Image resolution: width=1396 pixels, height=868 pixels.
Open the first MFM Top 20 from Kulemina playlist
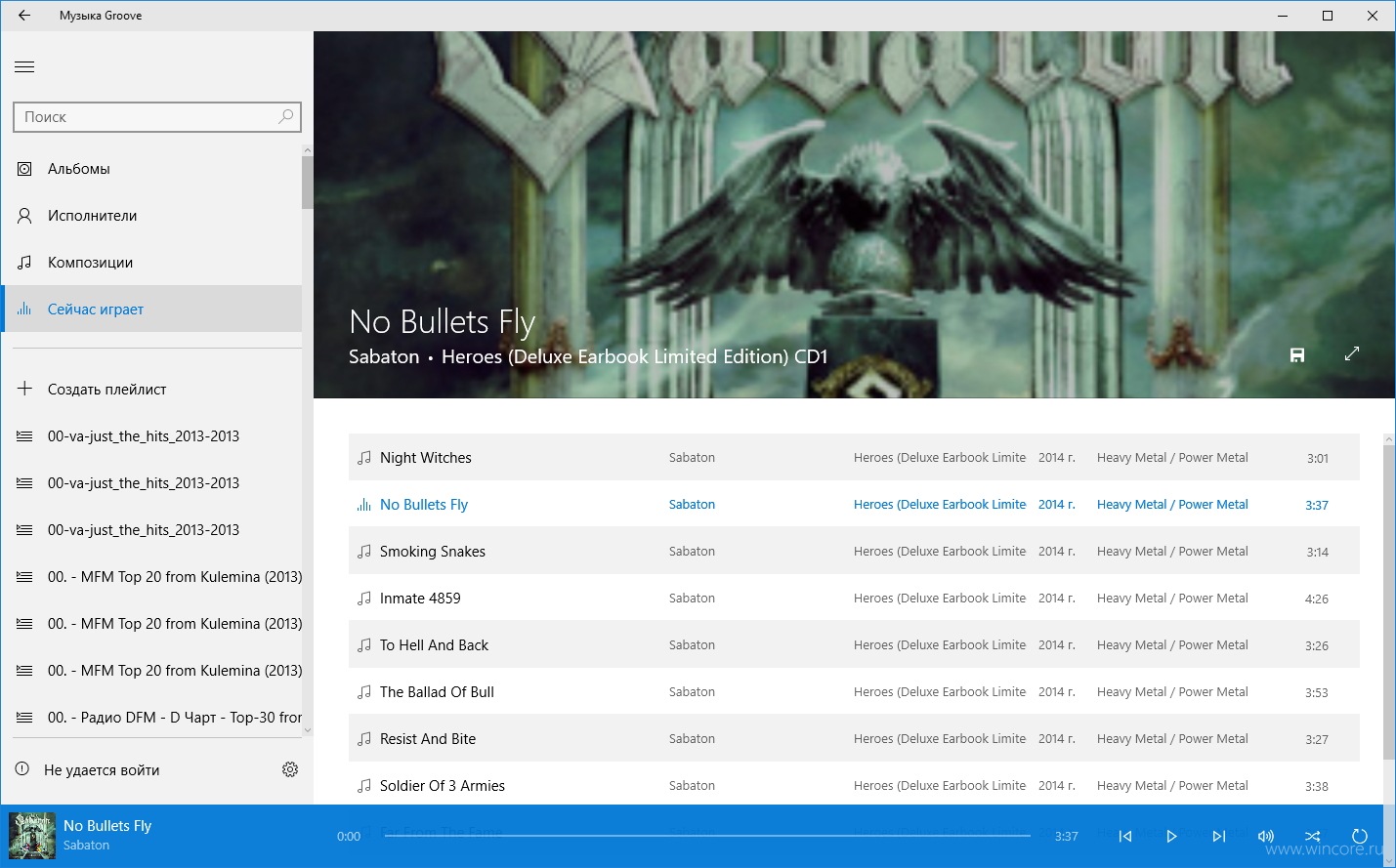point(151,577)
